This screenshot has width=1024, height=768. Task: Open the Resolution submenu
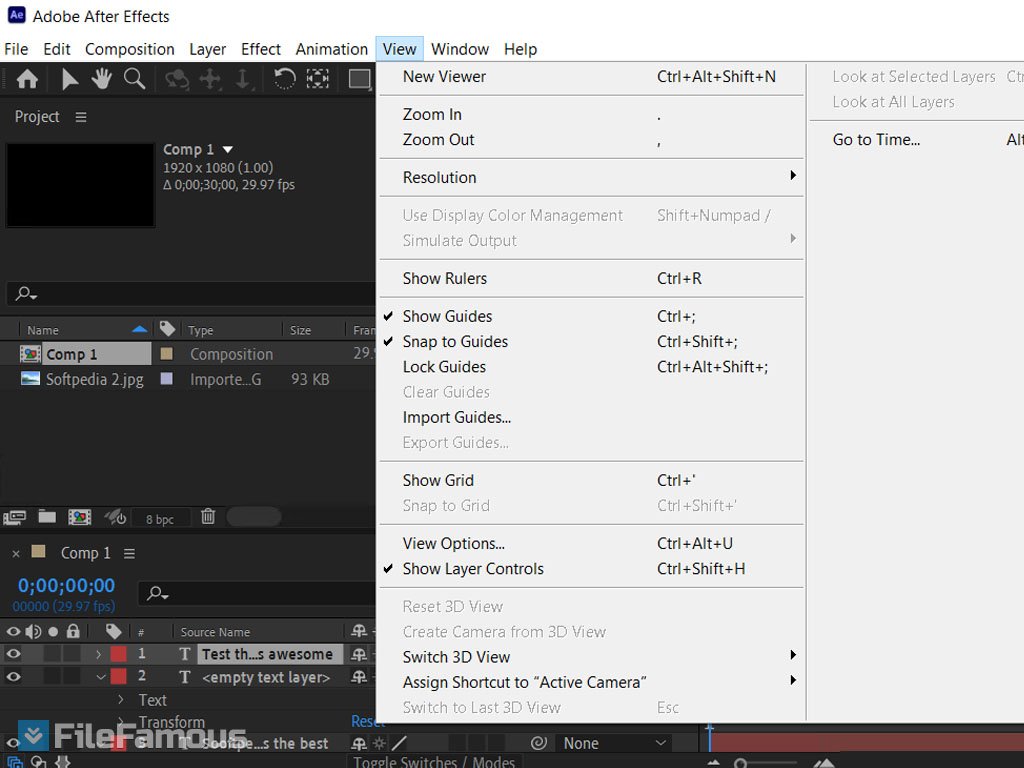tap(591, 178)
